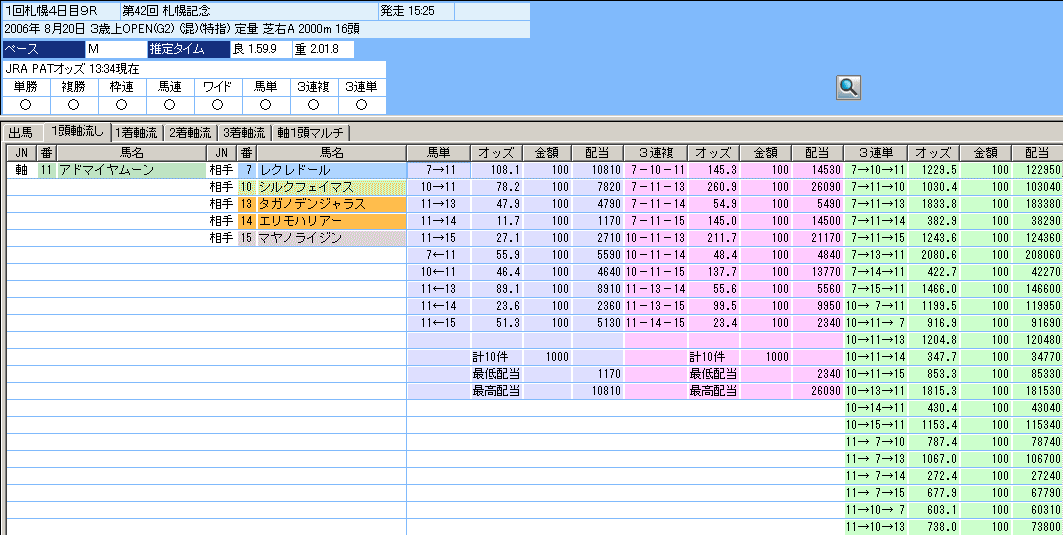This screenshot has width=1063, height=535.
Task: Choose the ワイド bet type radio
Action: pos(217,104)
